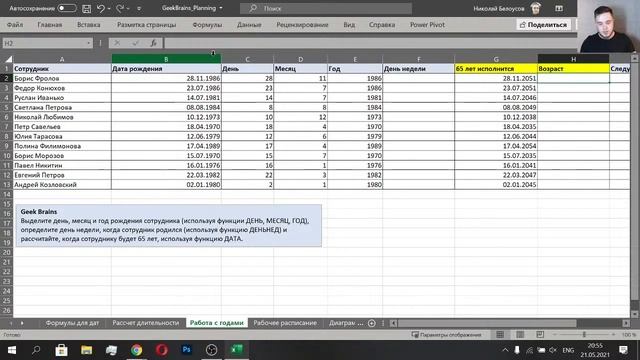Click cell with date 10.12.1973
This screenshot has height=360, width=640.
click(166, 117)
